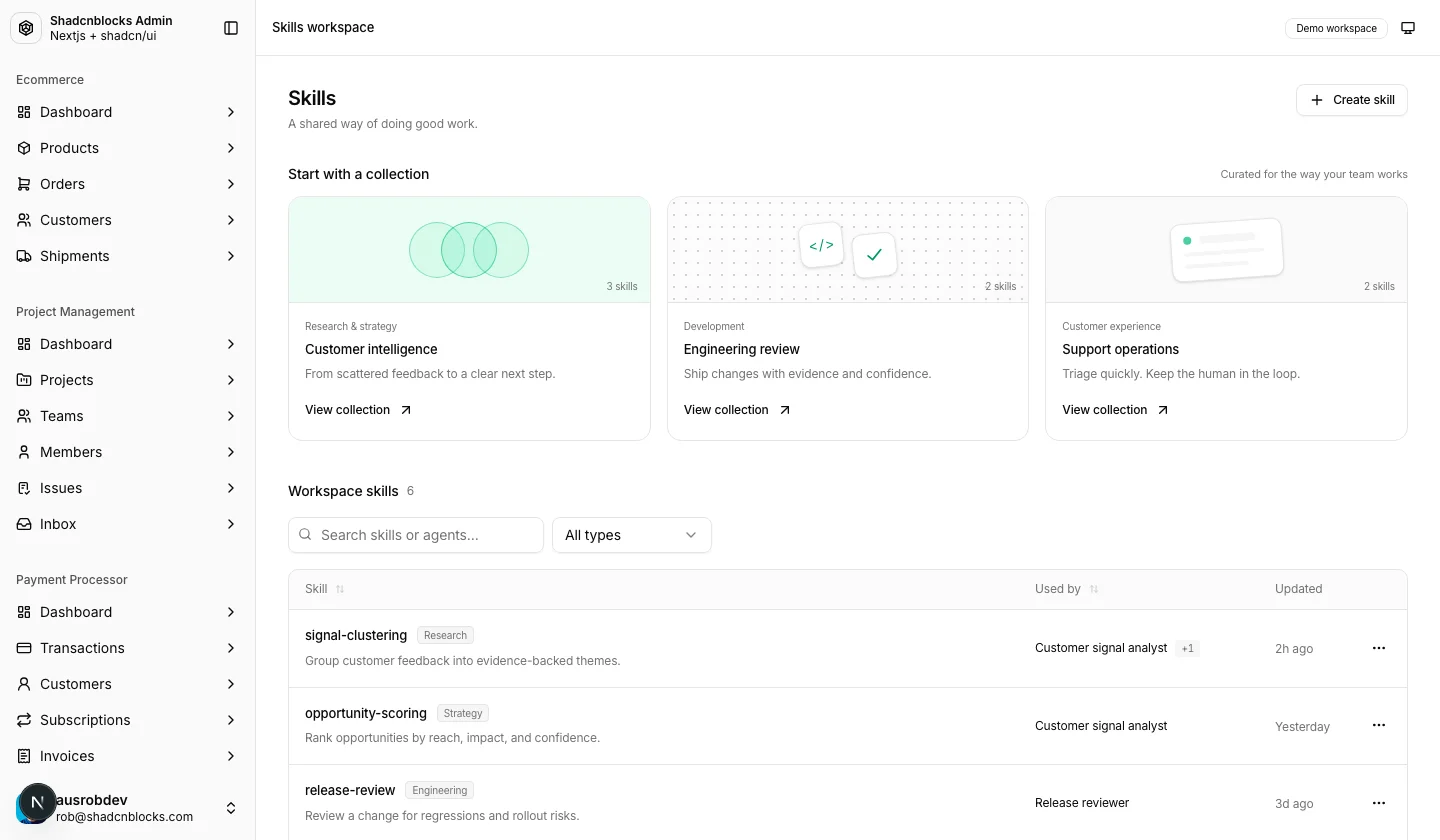Click the monitor icon in the top bar
The image size is (1440, 840).
tap(1408, 28)
